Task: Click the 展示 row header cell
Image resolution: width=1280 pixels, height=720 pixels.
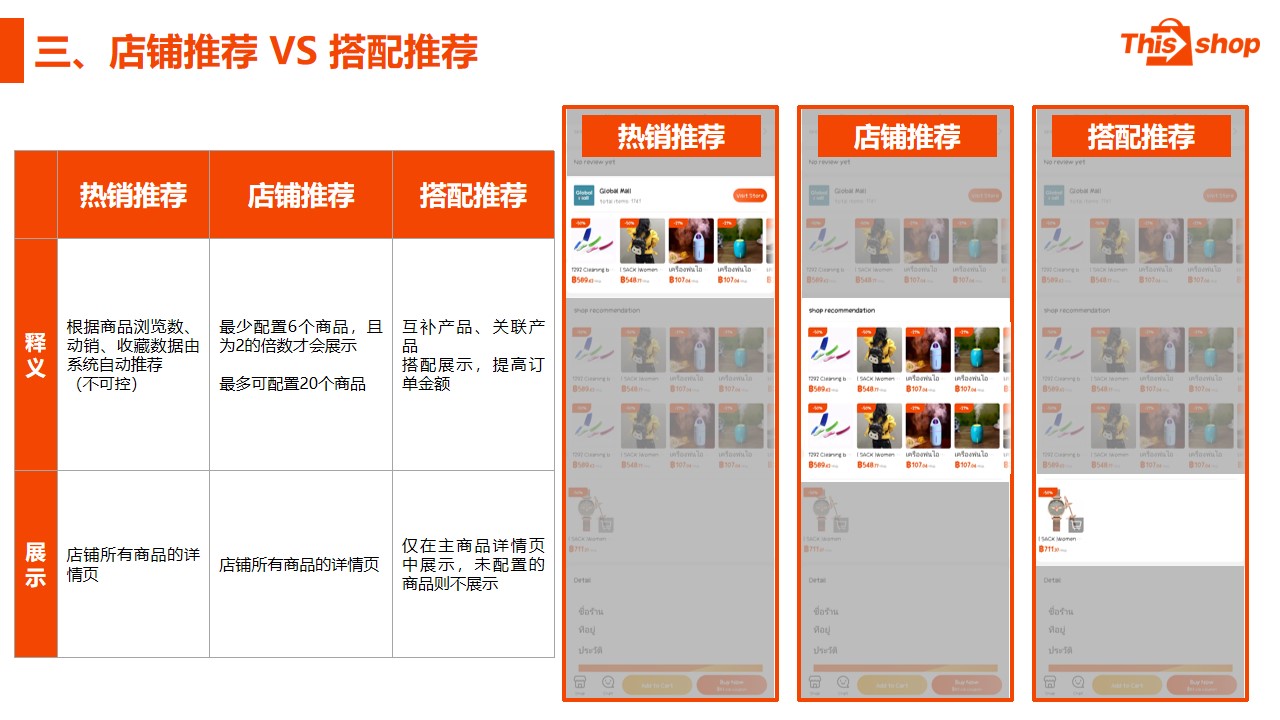Action: [36, 564]
